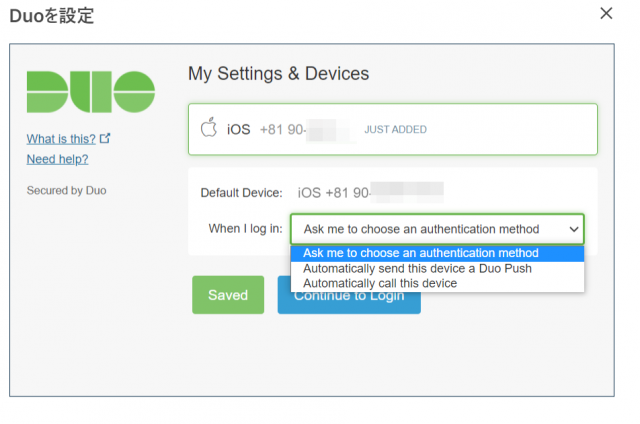Pick "Automatically call this device" option
The height and width of the screenshot is (424, 640).
[380, 283]
